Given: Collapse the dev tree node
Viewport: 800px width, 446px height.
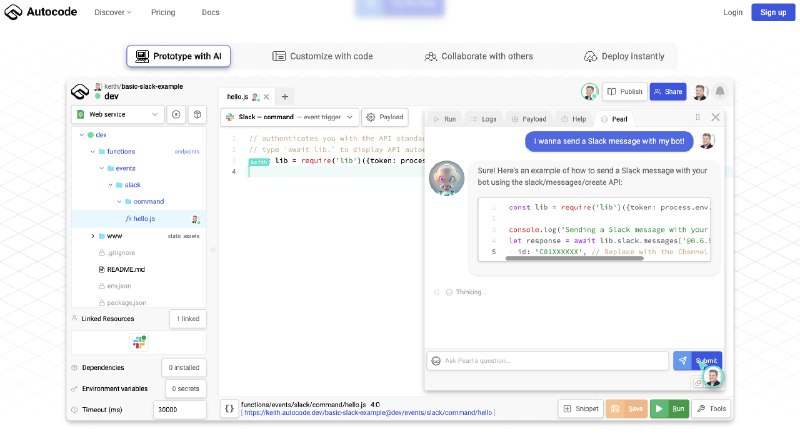Looking at the screenshot, I should 82,135.
